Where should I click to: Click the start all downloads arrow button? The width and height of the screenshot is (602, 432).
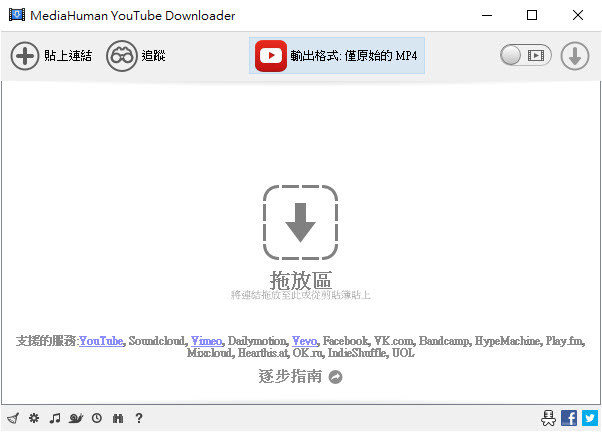pyautogui.click(x=575, y=56)
